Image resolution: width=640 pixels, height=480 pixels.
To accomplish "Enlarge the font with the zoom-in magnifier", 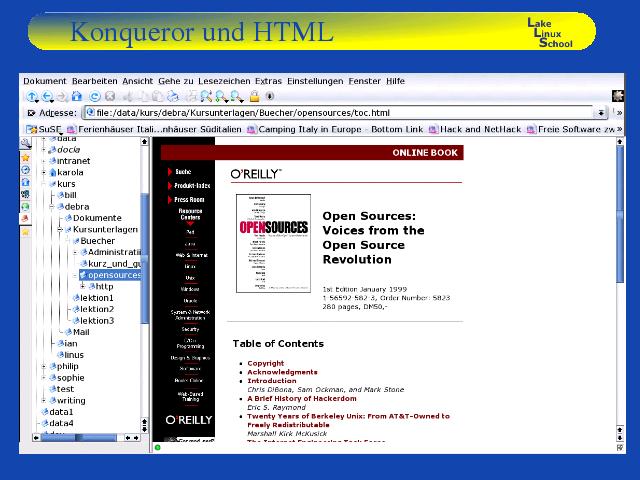I will click(x=221, y=96).
